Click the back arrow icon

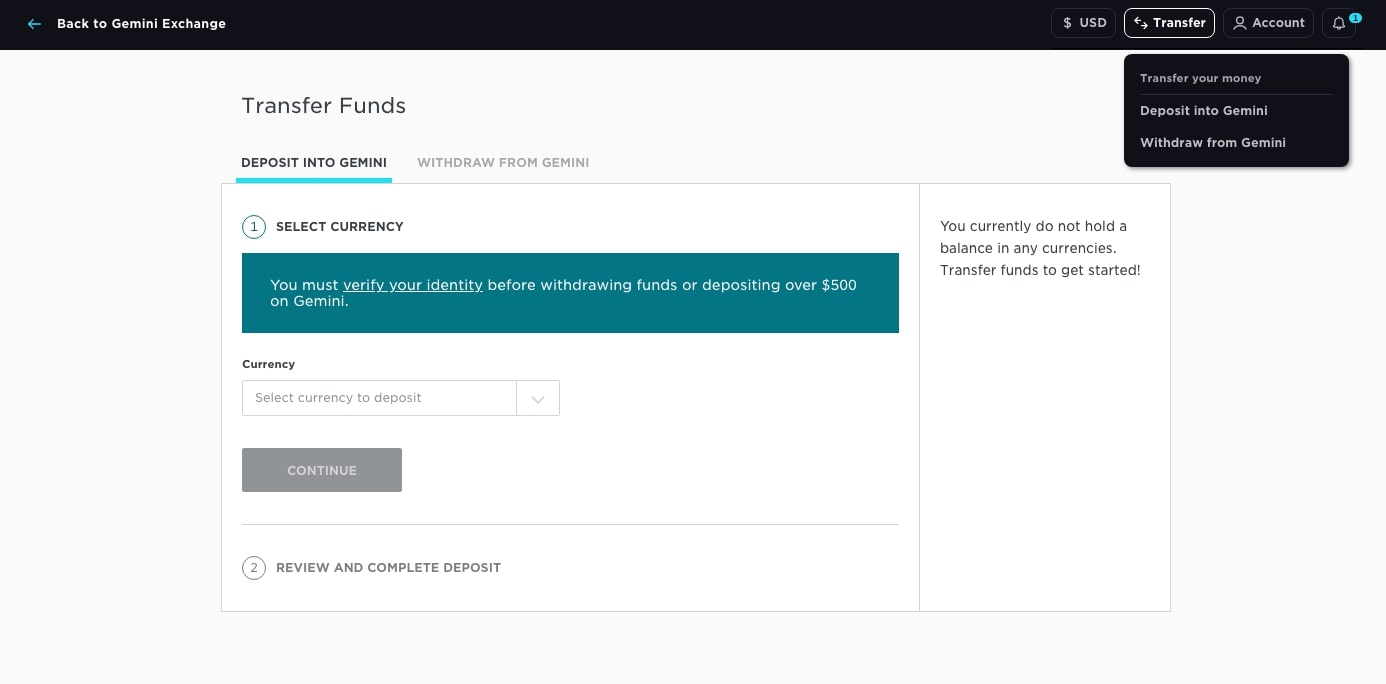pyautogui.click(x=35, y=24)
